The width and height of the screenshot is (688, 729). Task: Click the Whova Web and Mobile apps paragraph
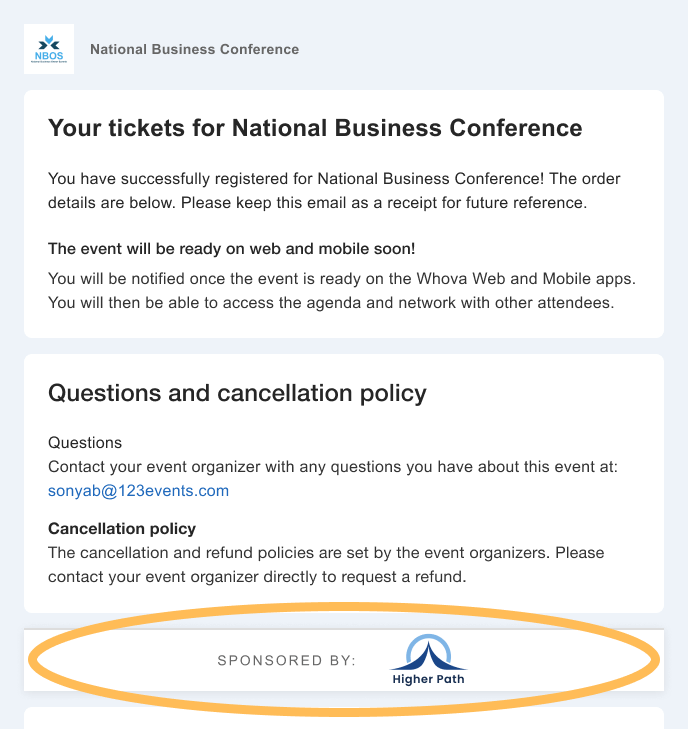[342, 291]
